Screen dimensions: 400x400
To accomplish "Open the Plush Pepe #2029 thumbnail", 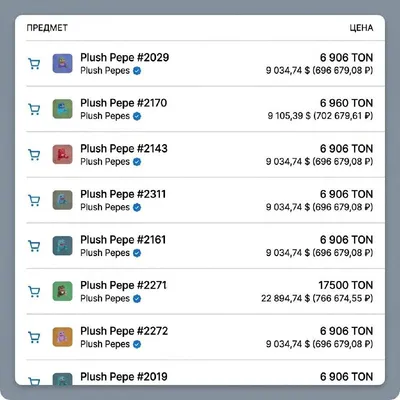I will pos(62,63).
